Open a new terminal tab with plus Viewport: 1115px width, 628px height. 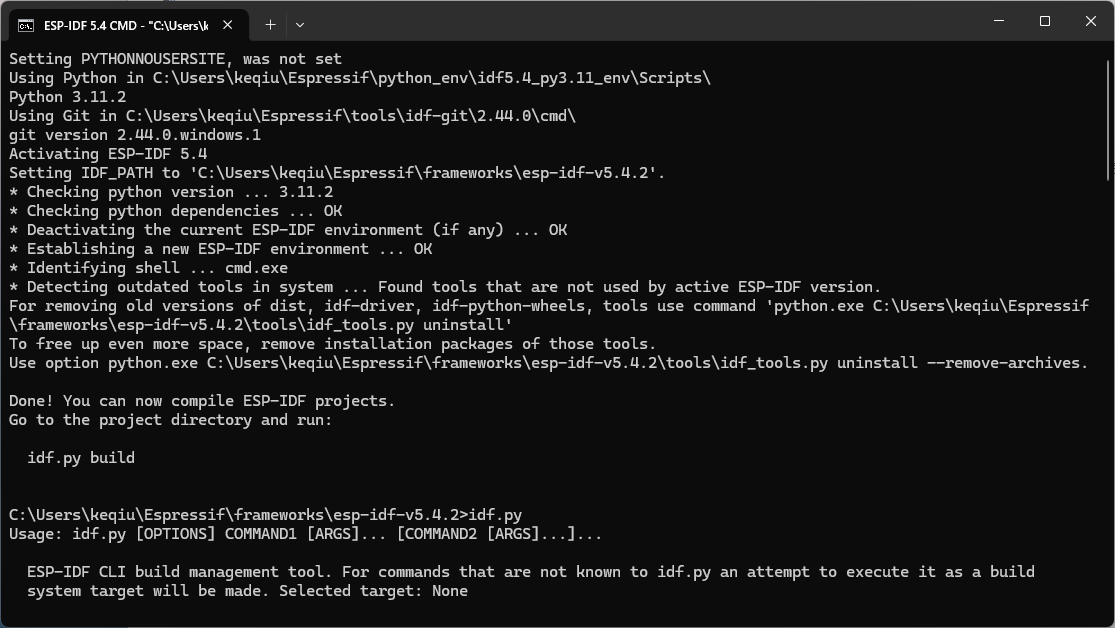[270, 24]
